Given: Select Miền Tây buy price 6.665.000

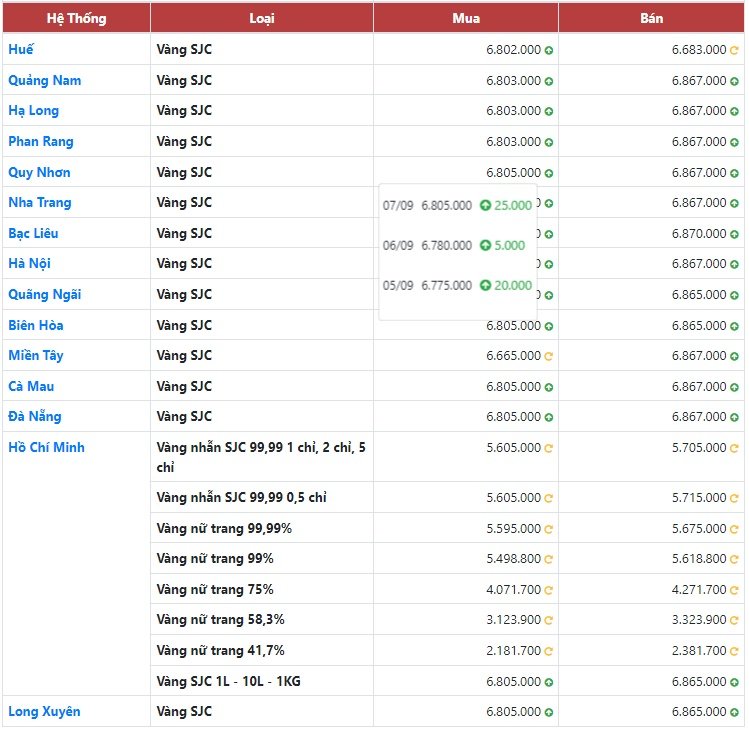Looking at the screenshot, I should coord(514,356).
